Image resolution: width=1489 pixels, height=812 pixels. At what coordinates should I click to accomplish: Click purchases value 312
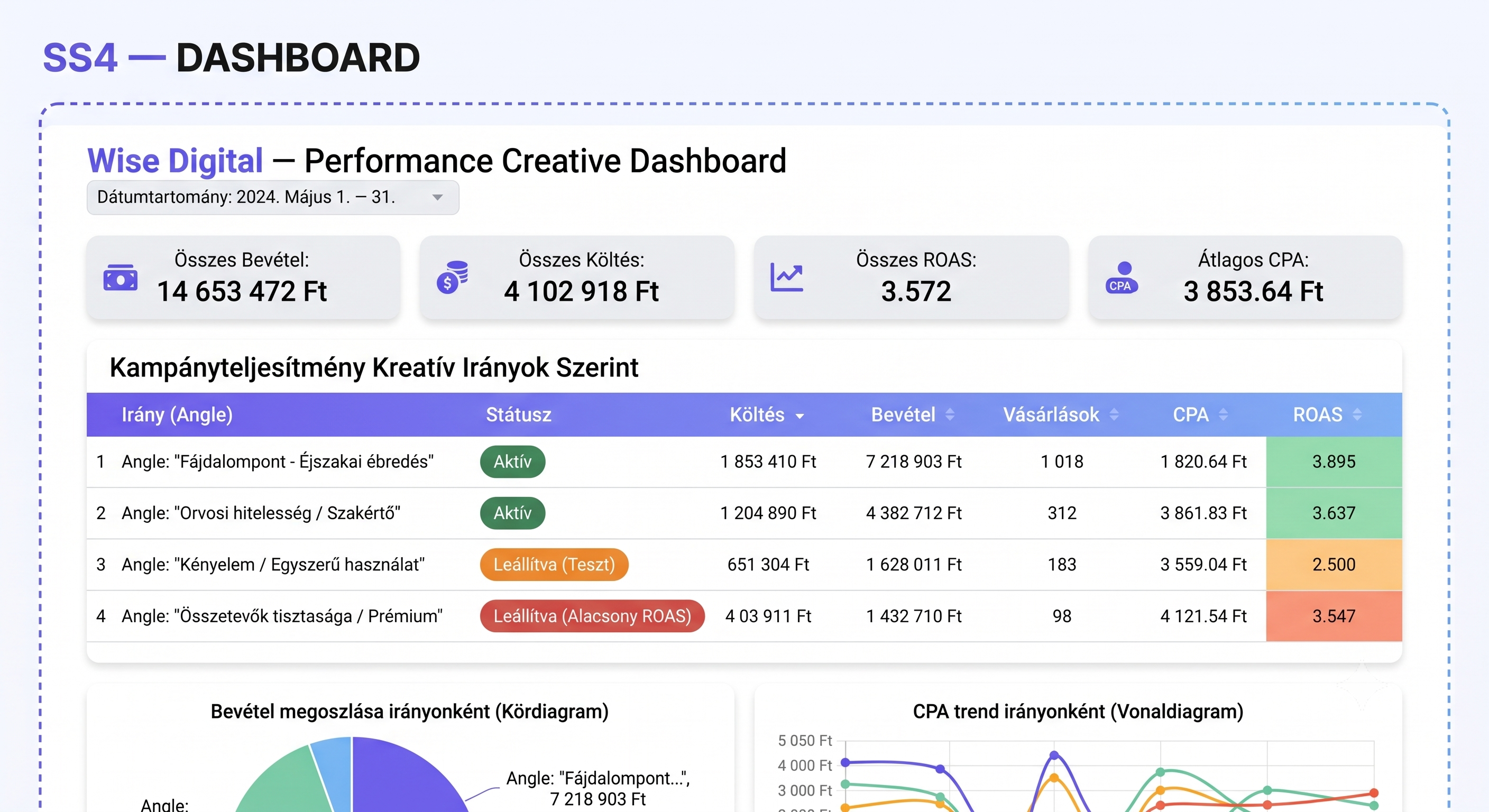click(x=1062, y=513)
